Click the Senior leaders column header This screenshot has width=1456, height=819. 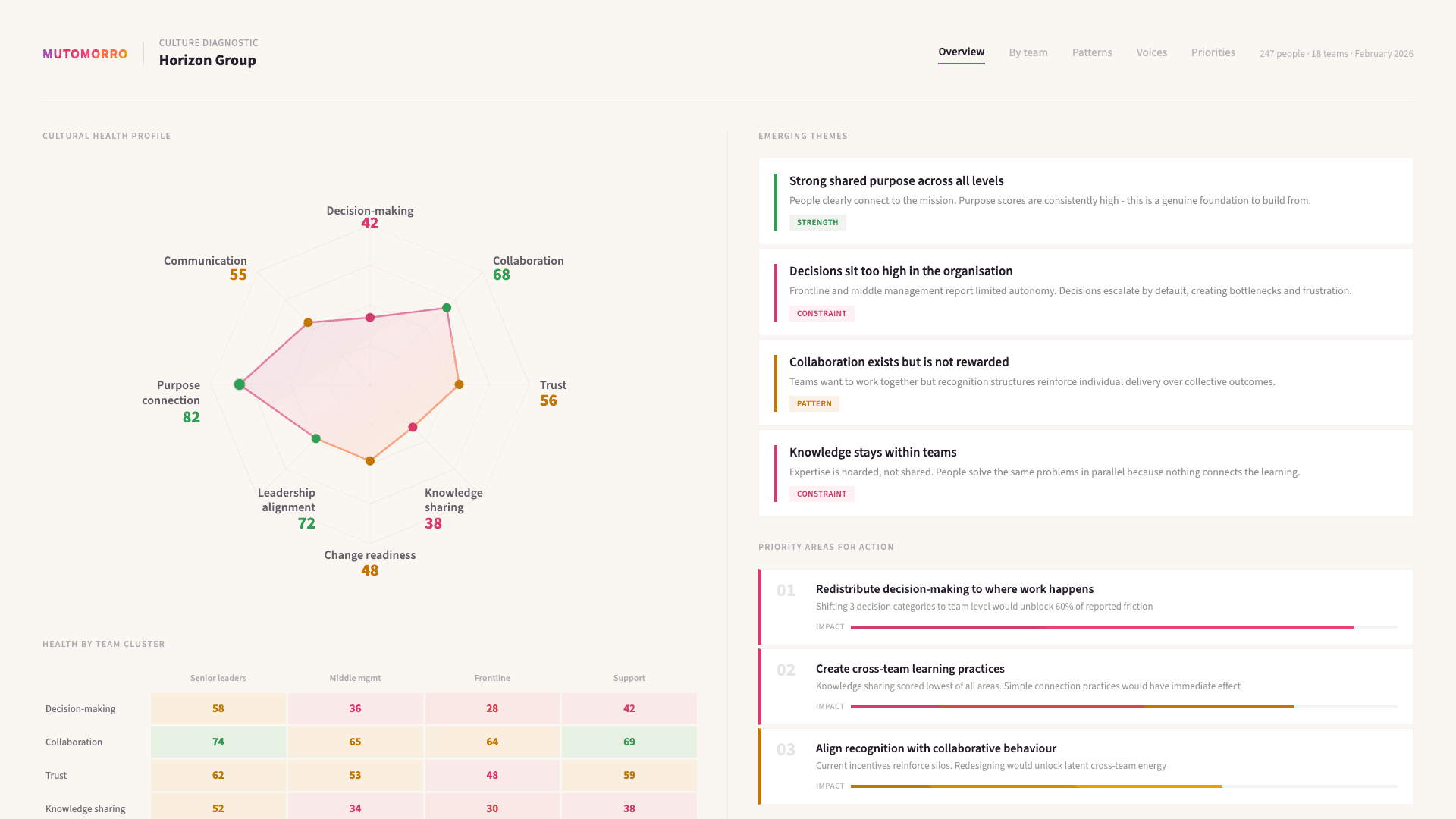(218, 678)
